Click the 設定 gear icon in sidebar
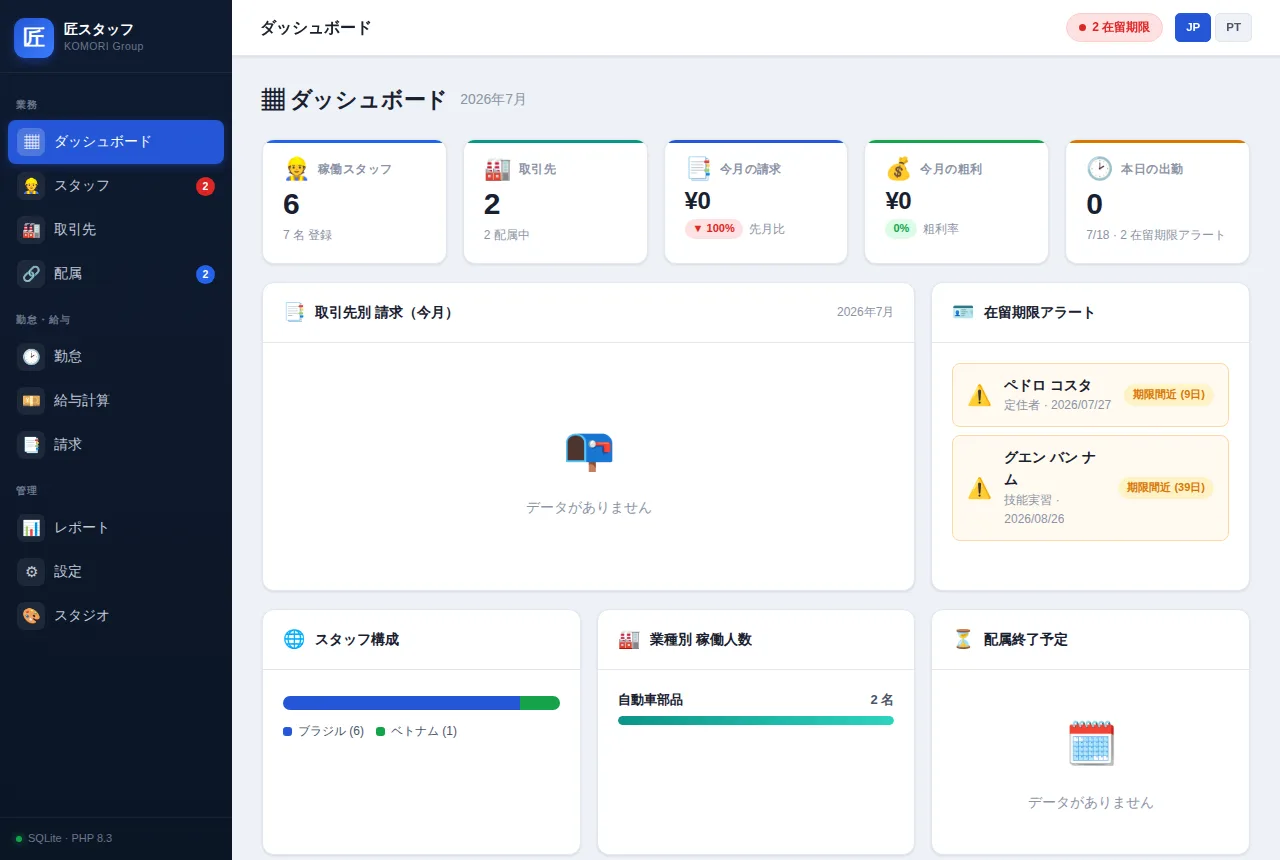This screenshot has width=1280, height=860. pyautogui.click(x=31, y=572)
